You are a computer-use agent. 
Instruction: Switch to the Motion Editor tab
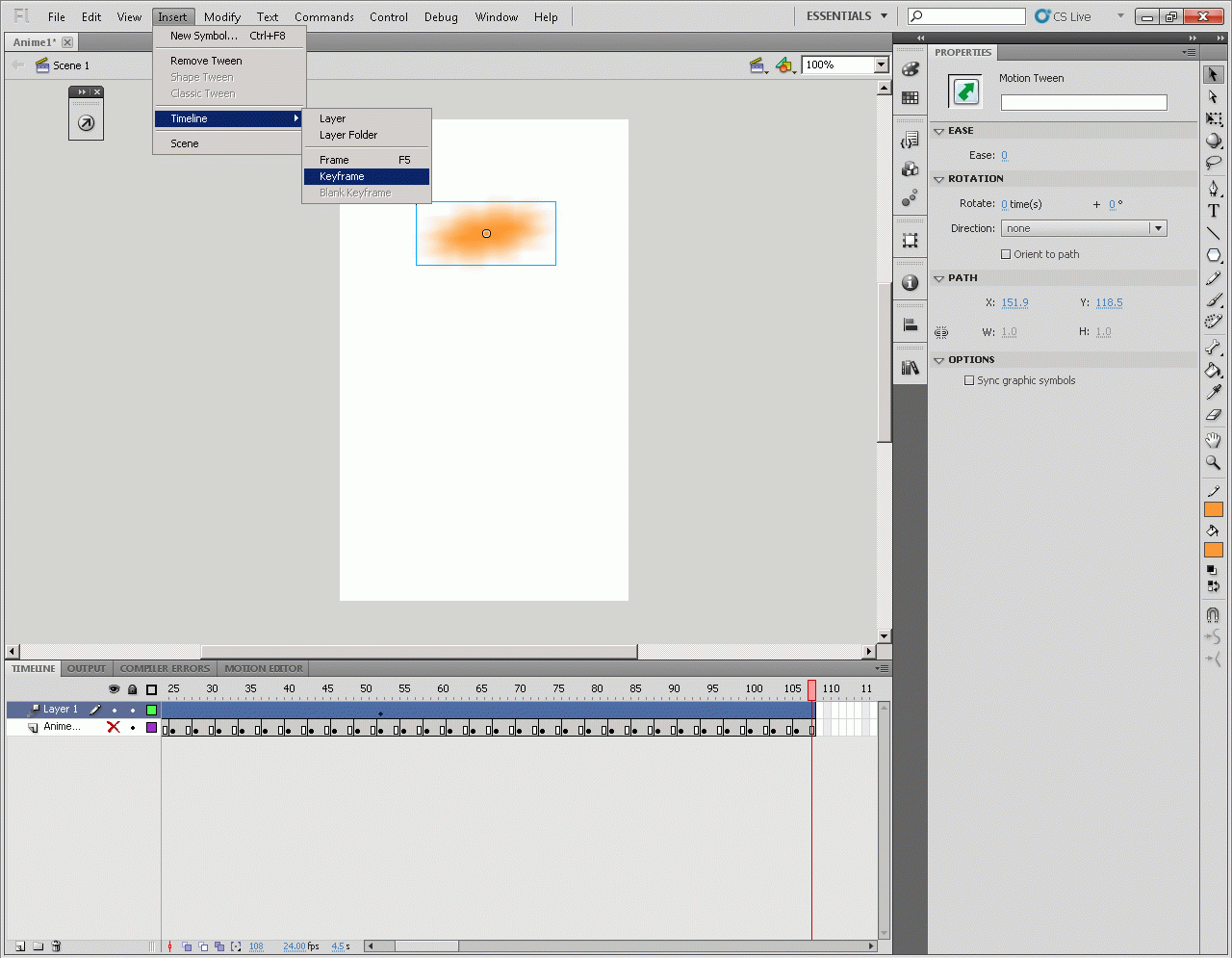(264, 668)
